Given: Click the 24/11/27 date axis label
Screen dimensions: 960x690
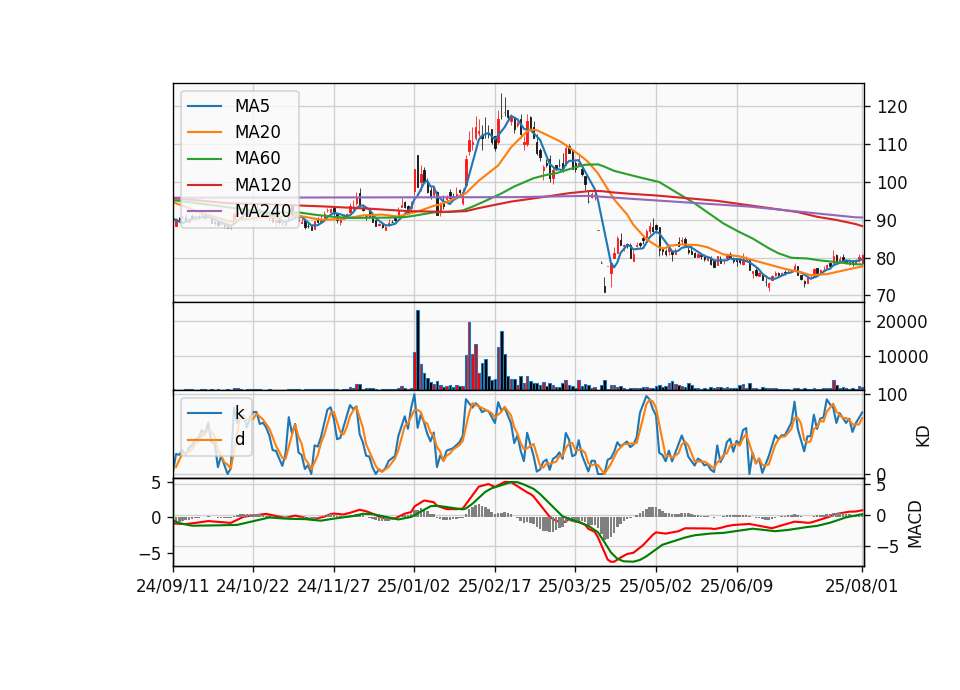Looking at the screenshot, I should point(334,586).
